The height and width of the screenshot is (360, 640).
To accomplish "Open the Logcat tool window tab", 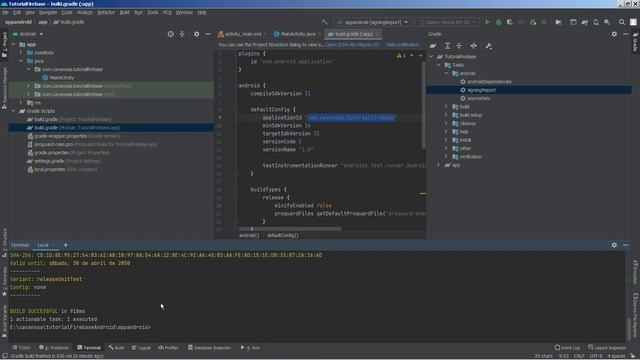I will 141,348.
